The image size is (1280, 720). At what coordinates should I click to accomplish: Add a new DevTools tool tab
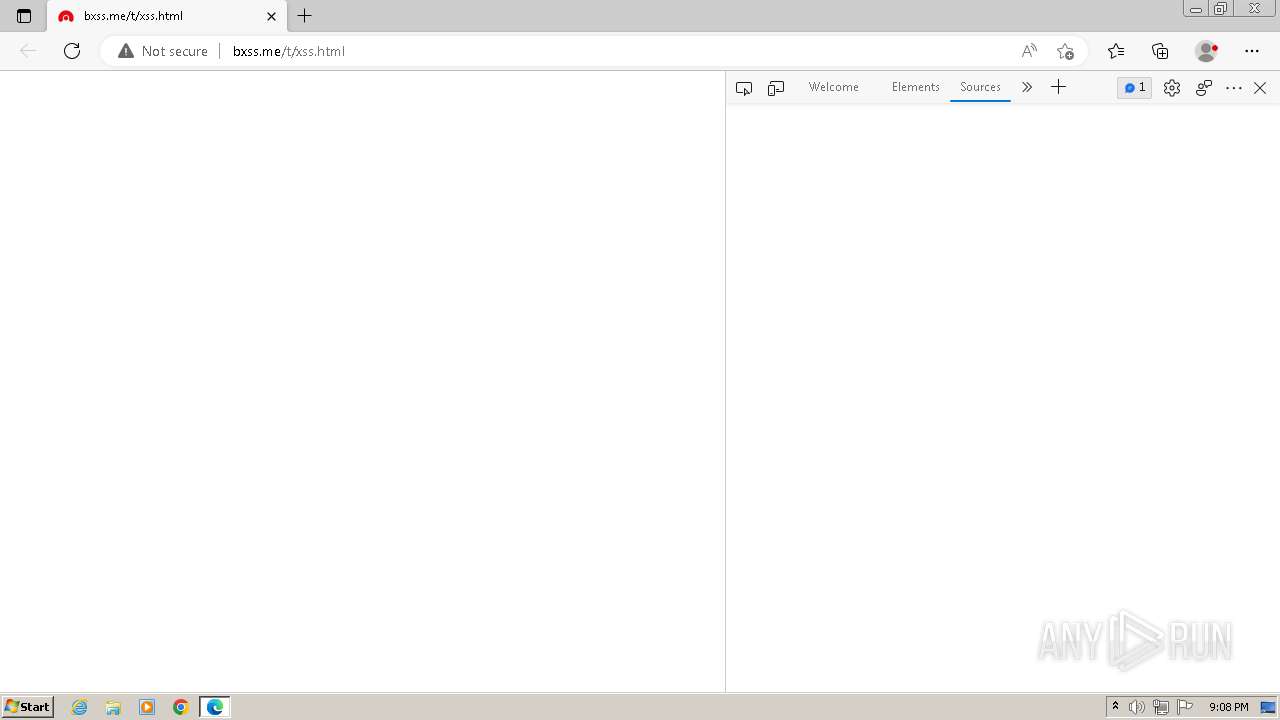coord(1058,87)
